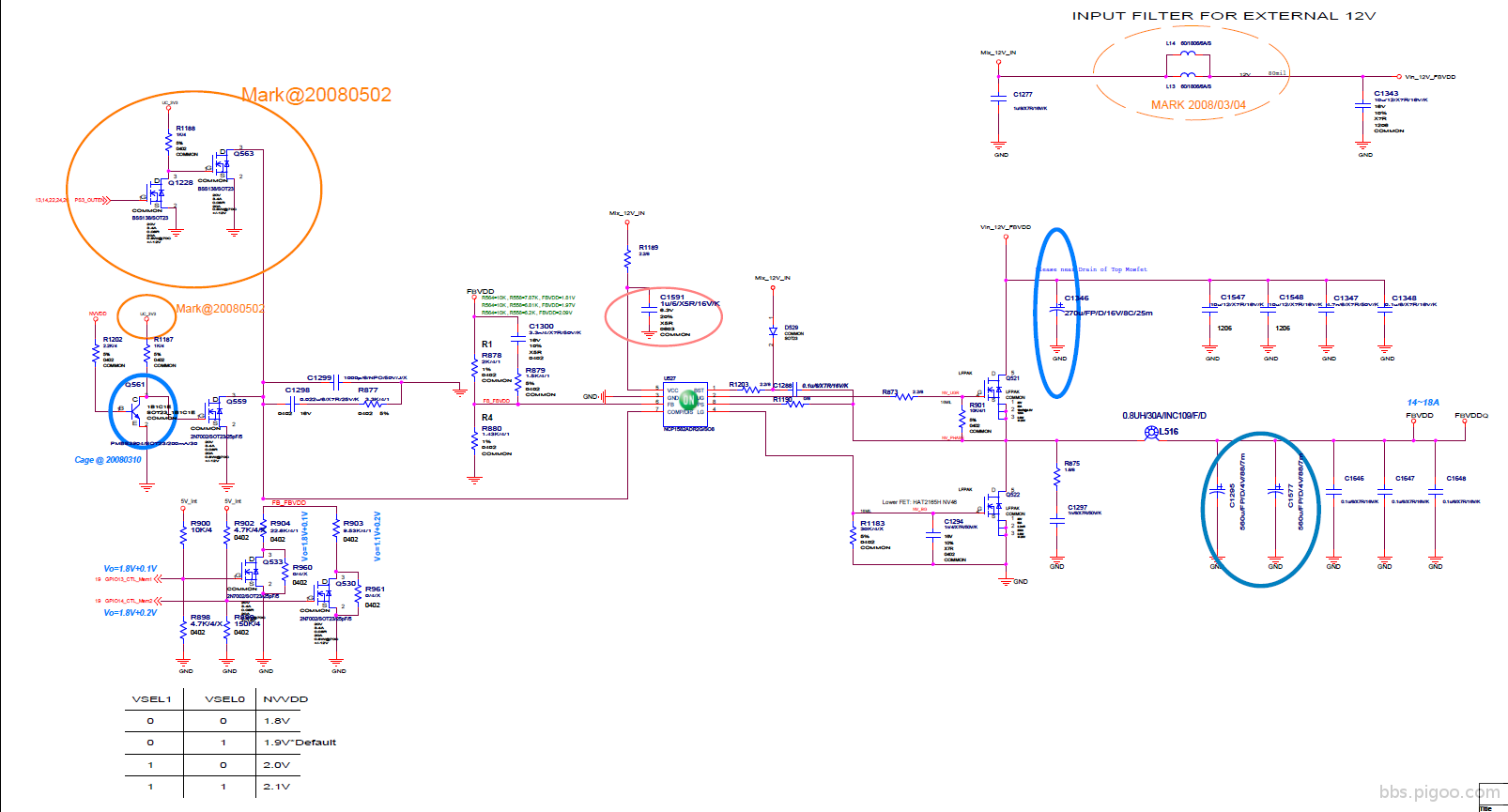The image size is (1508, 812).
Task: Click the Q533 MOSFET symbol
Action: click(253, 571)
